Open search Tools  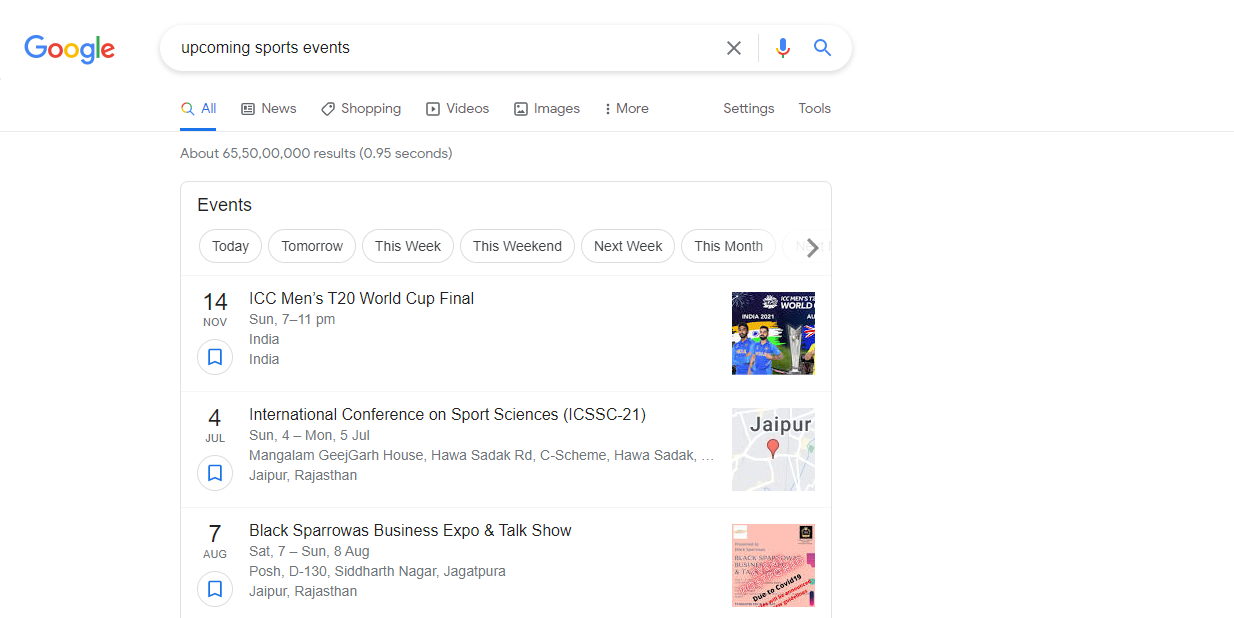[815, 108]
